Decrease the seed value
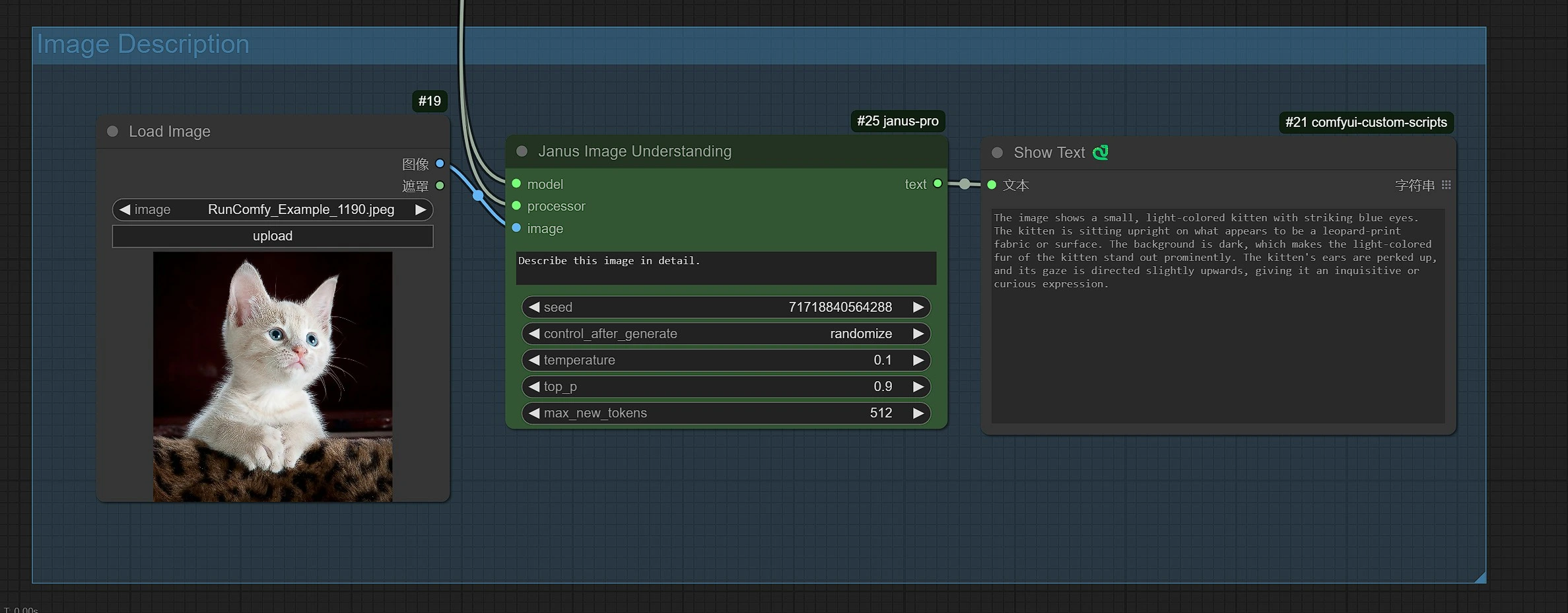This screenshot has width=1568, height=613. tap(534, 307)
